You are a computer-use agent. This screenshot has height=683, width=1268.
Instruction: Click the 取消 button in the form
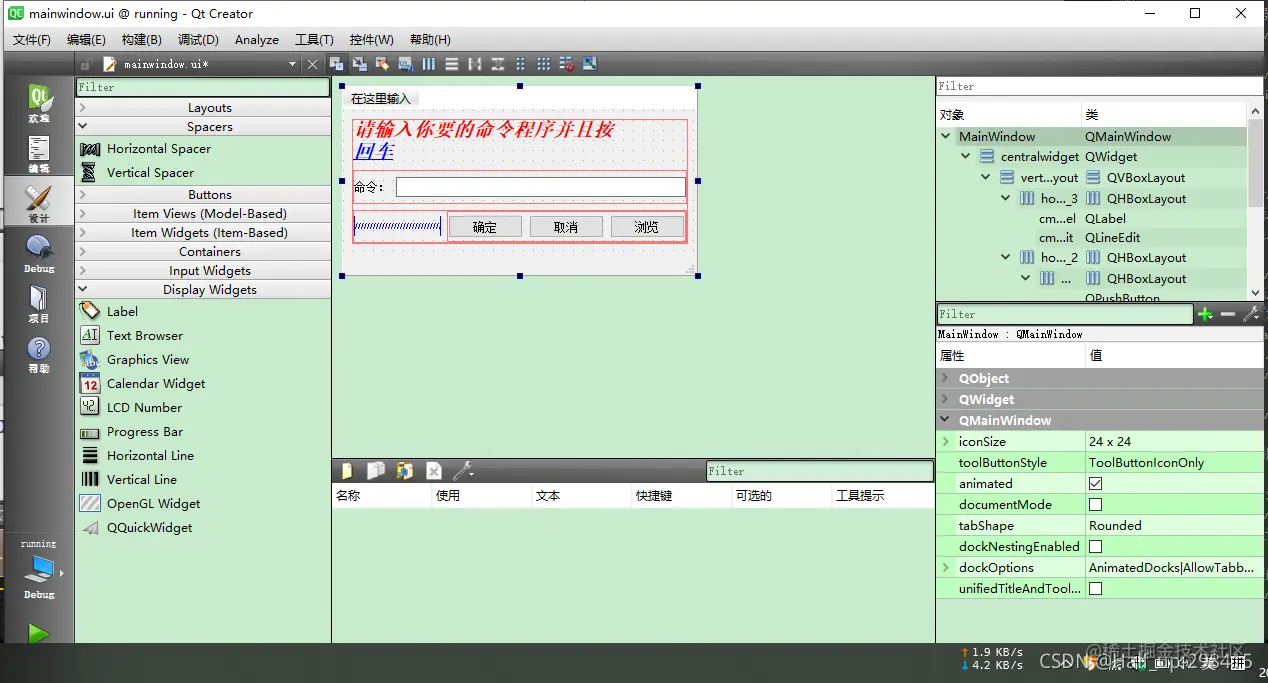coord(566,227)
